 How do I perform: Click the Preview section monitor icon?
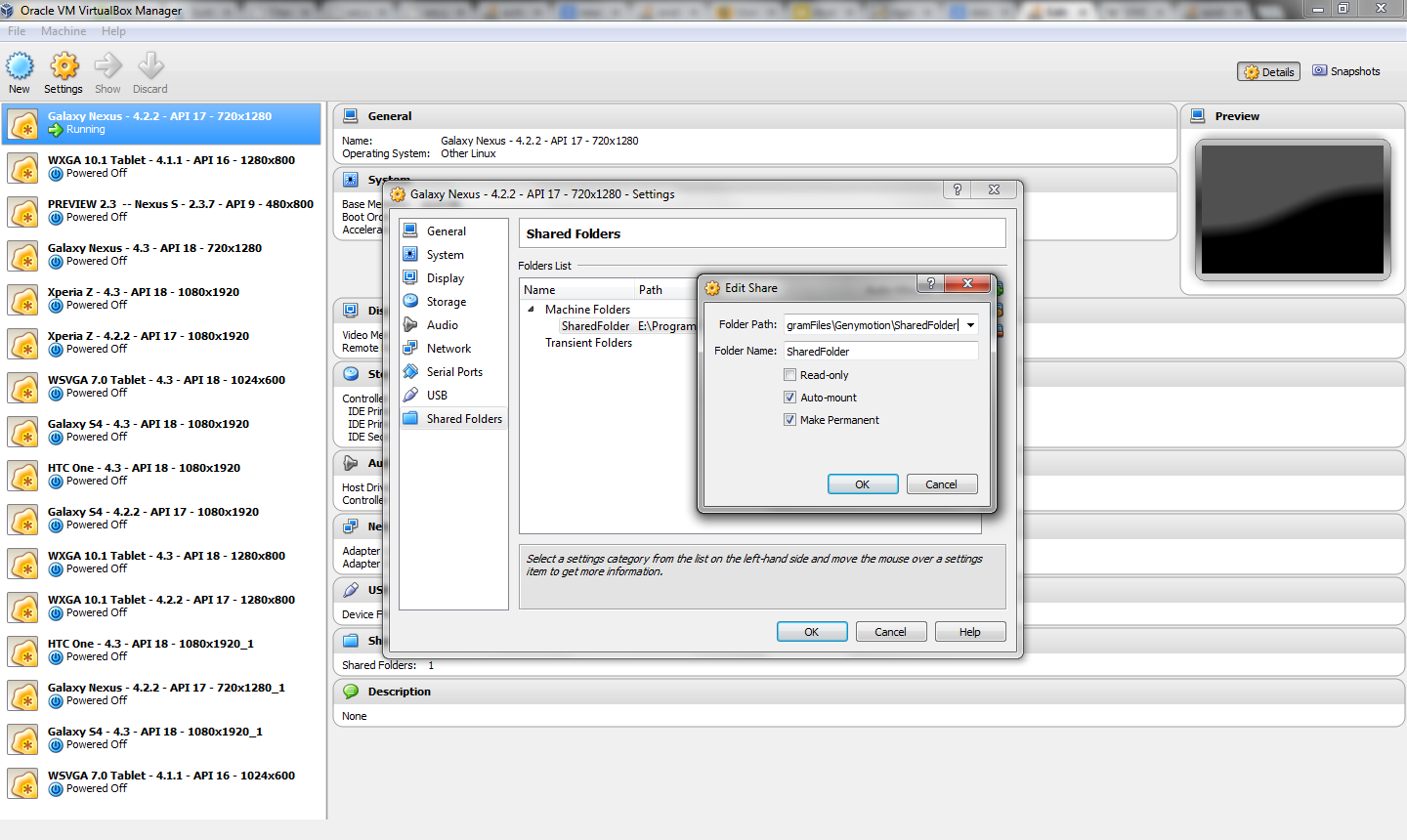(x=1198, y=116)
